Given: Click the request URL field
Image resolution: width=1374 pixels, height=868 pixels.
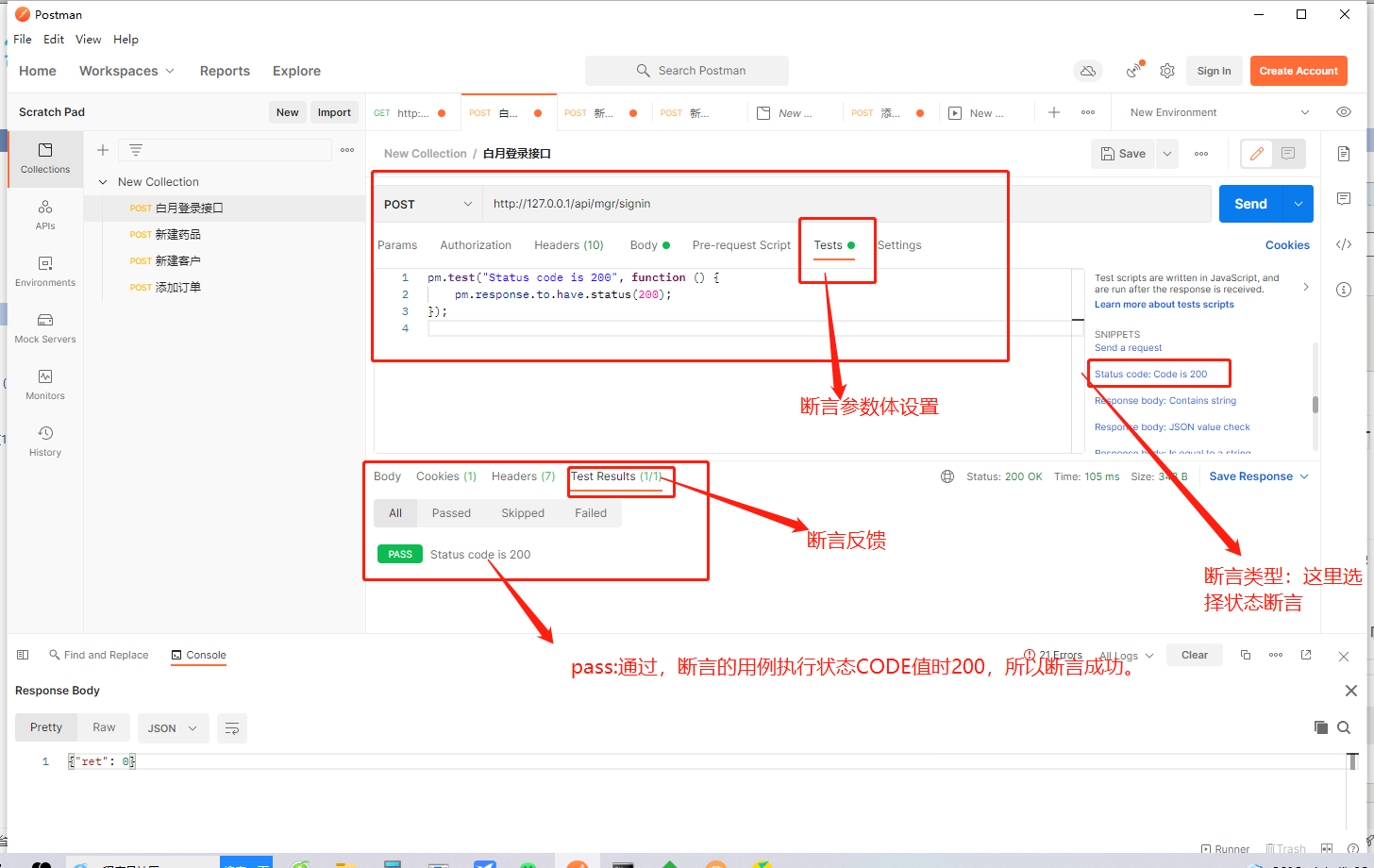Looking at the screenshot, I should [846, 204].
